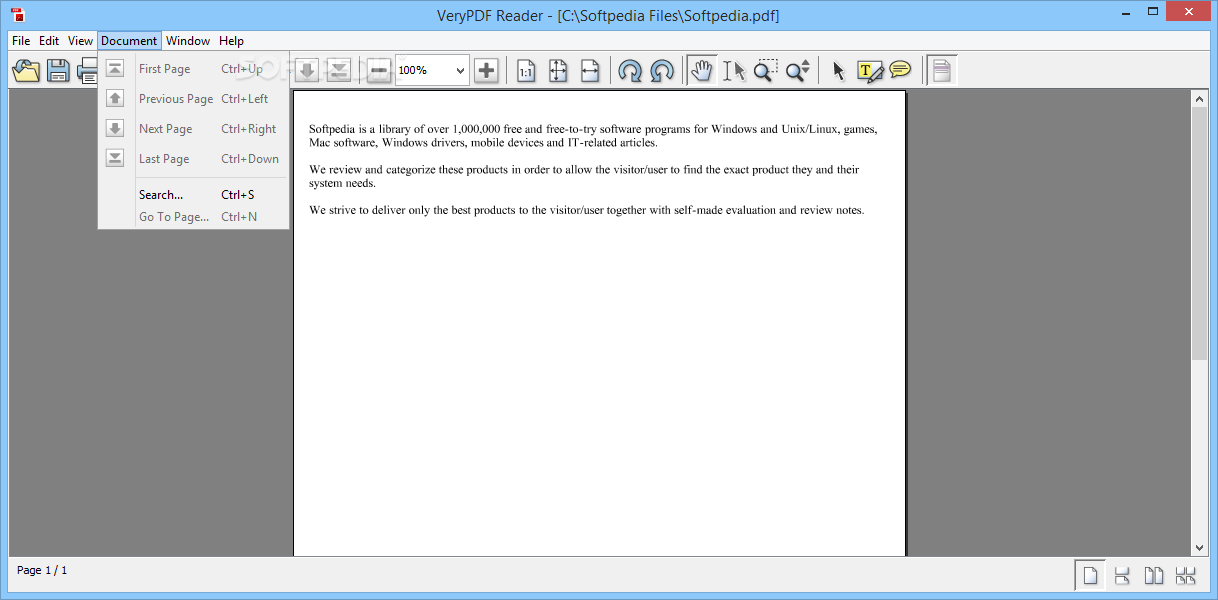This screenshot has height=600, width=1218.
Task: Select the text selection cursor tool
Action: tap(734, 70)
